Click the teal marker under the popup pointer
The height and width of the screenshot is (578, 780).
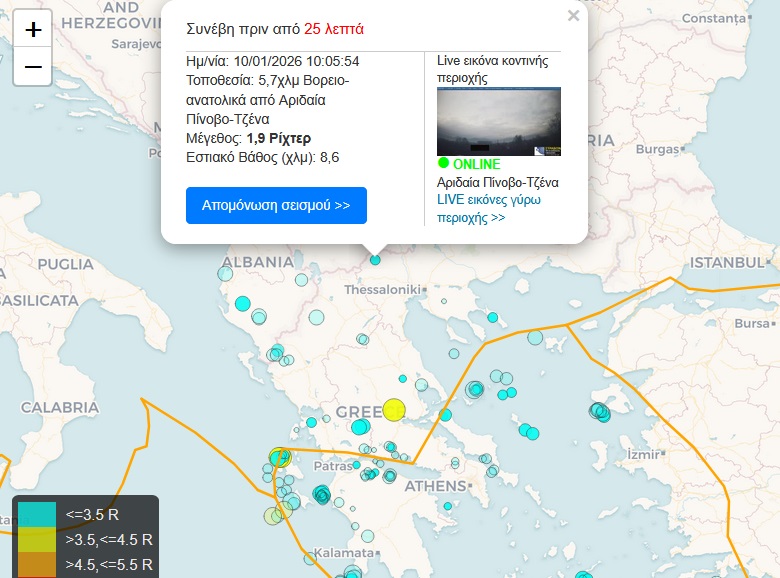click(x=375, y=259)
